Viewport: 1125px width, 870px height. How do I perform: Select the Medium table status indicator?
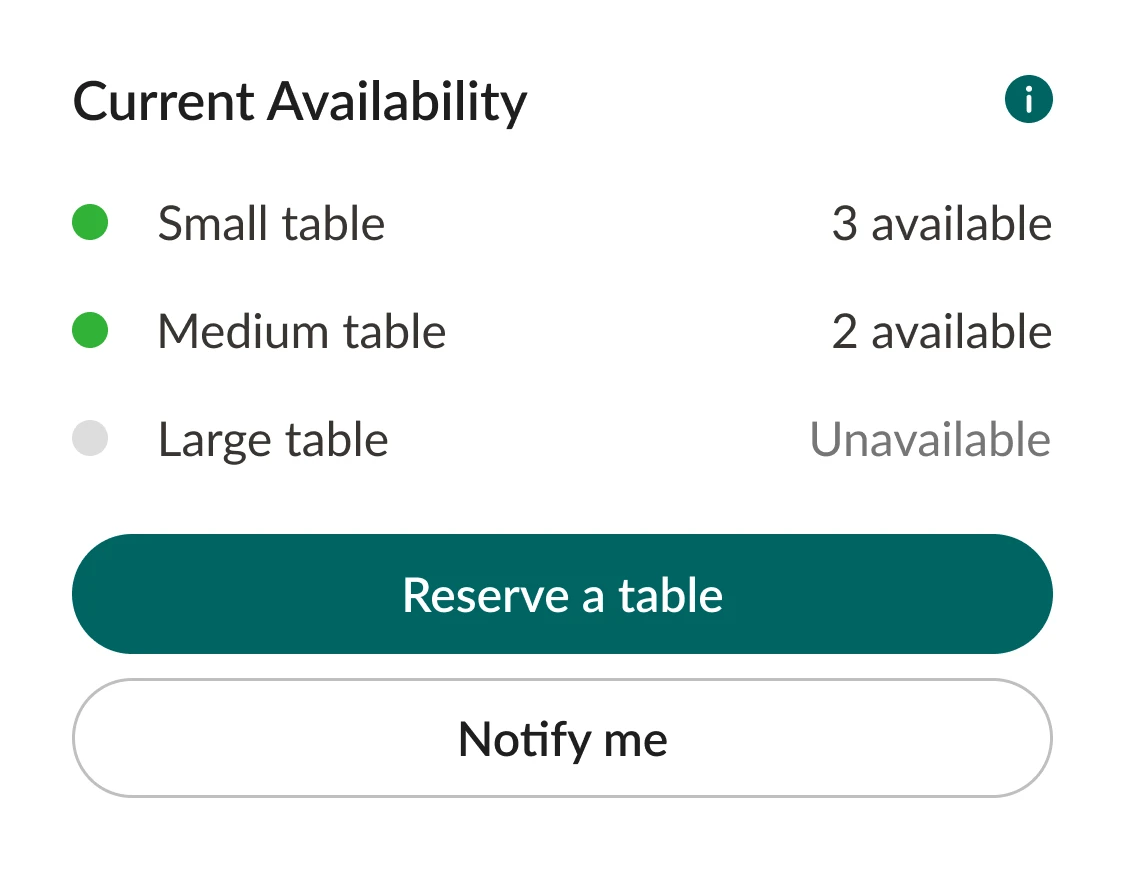(x=90, y=331)
